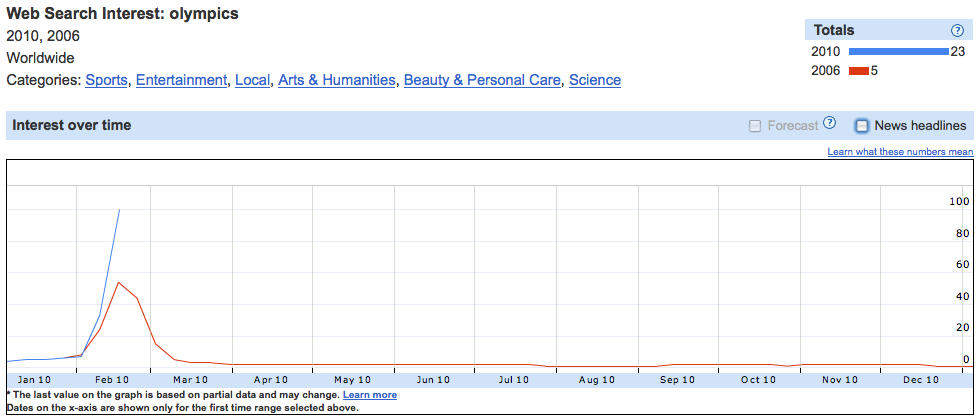Viewport: 978px width, 420px height.
Task: Click the Mar 10 x-axis label
Action: 190,380
